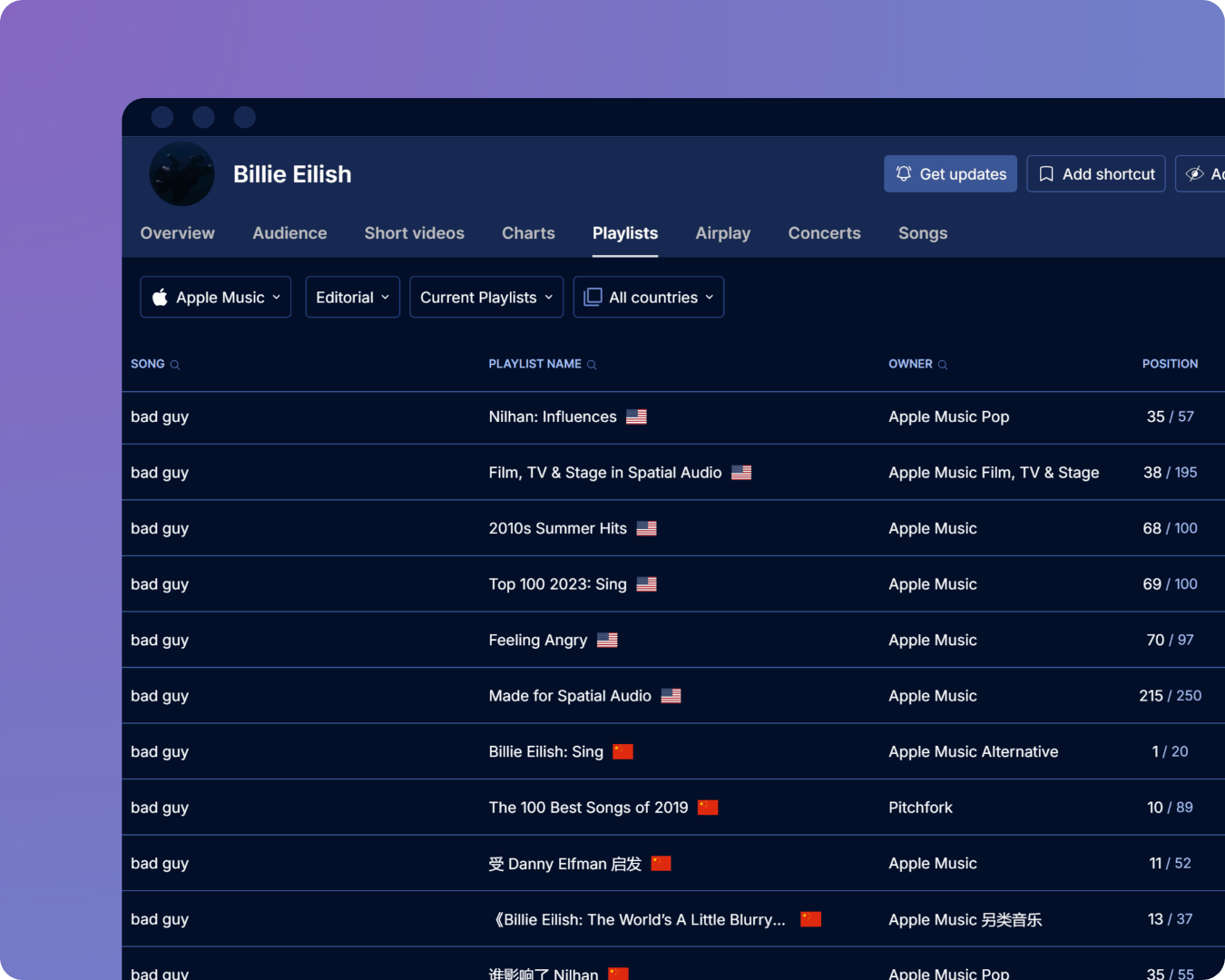Click the China flag next to Billie Eilish: Sing
1225x980 pixels.
pyautogui.click(x=622, y=751)
